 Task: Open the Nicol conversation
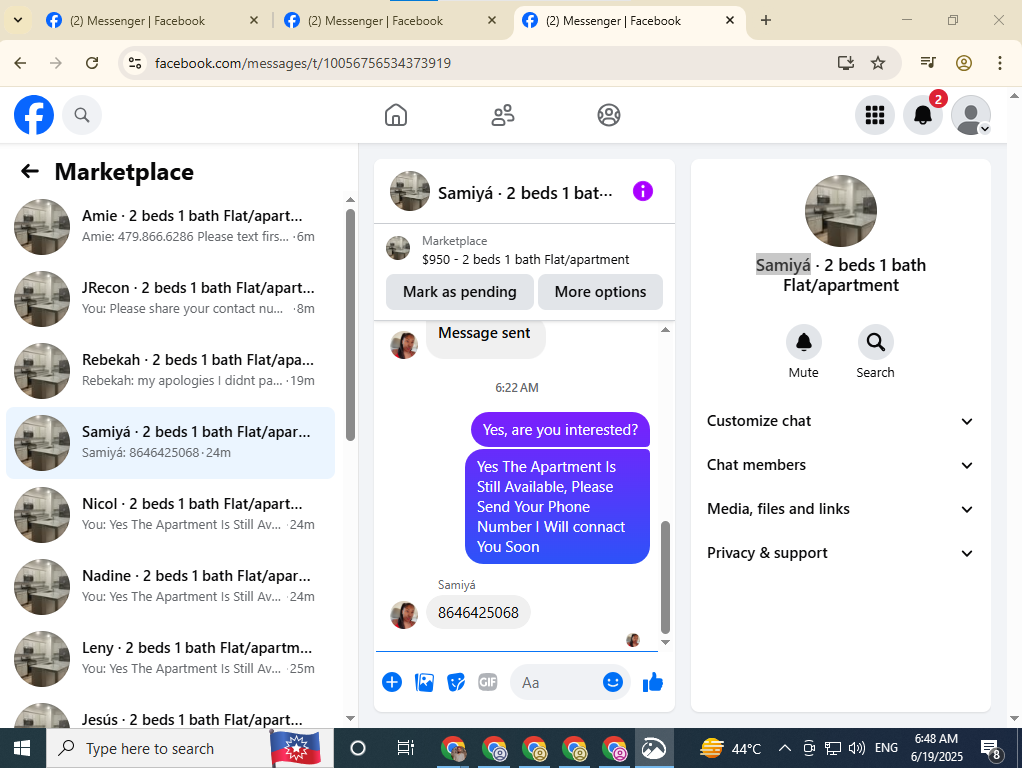(171, 515)
